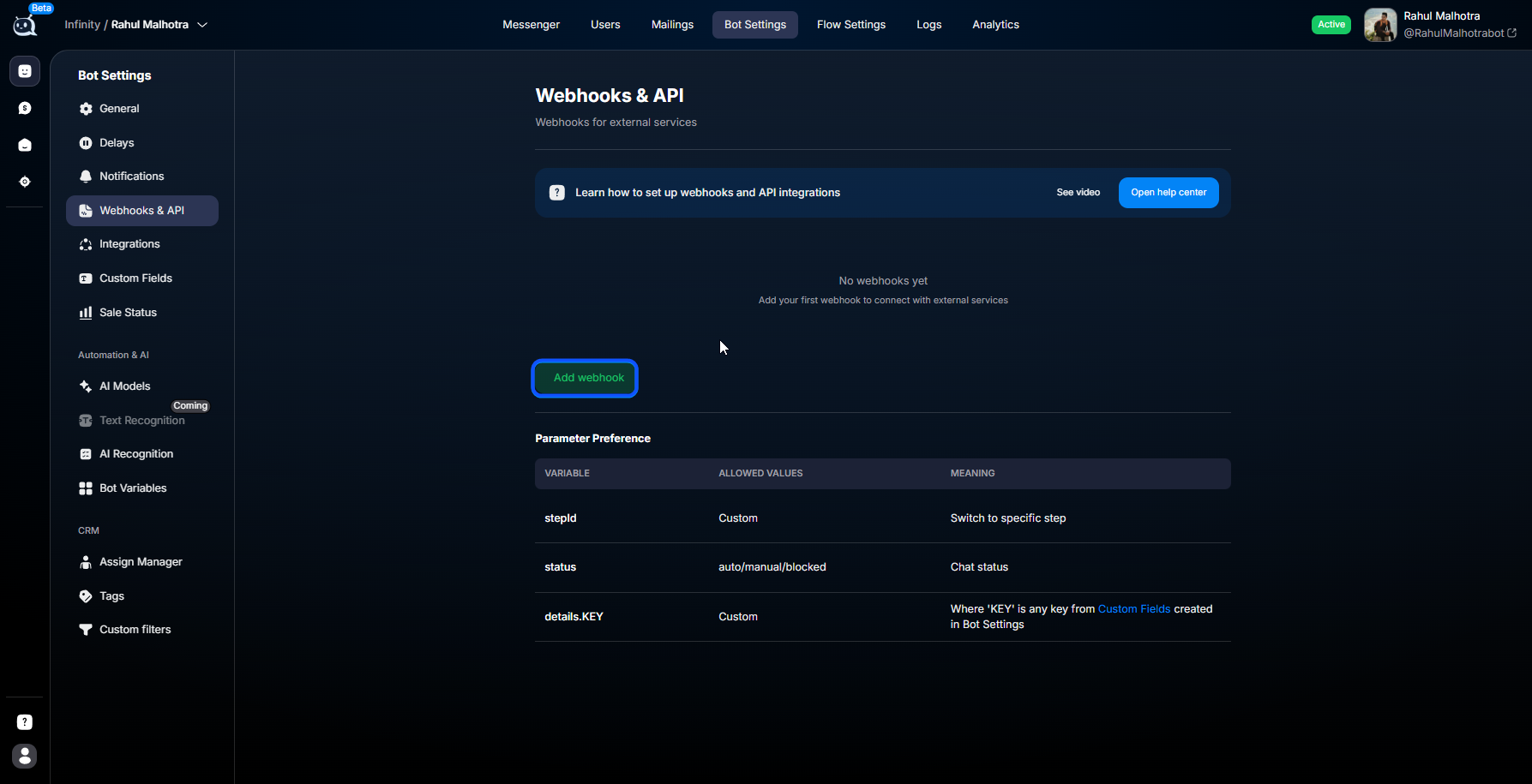Open the Logs tab

[929, 25]
